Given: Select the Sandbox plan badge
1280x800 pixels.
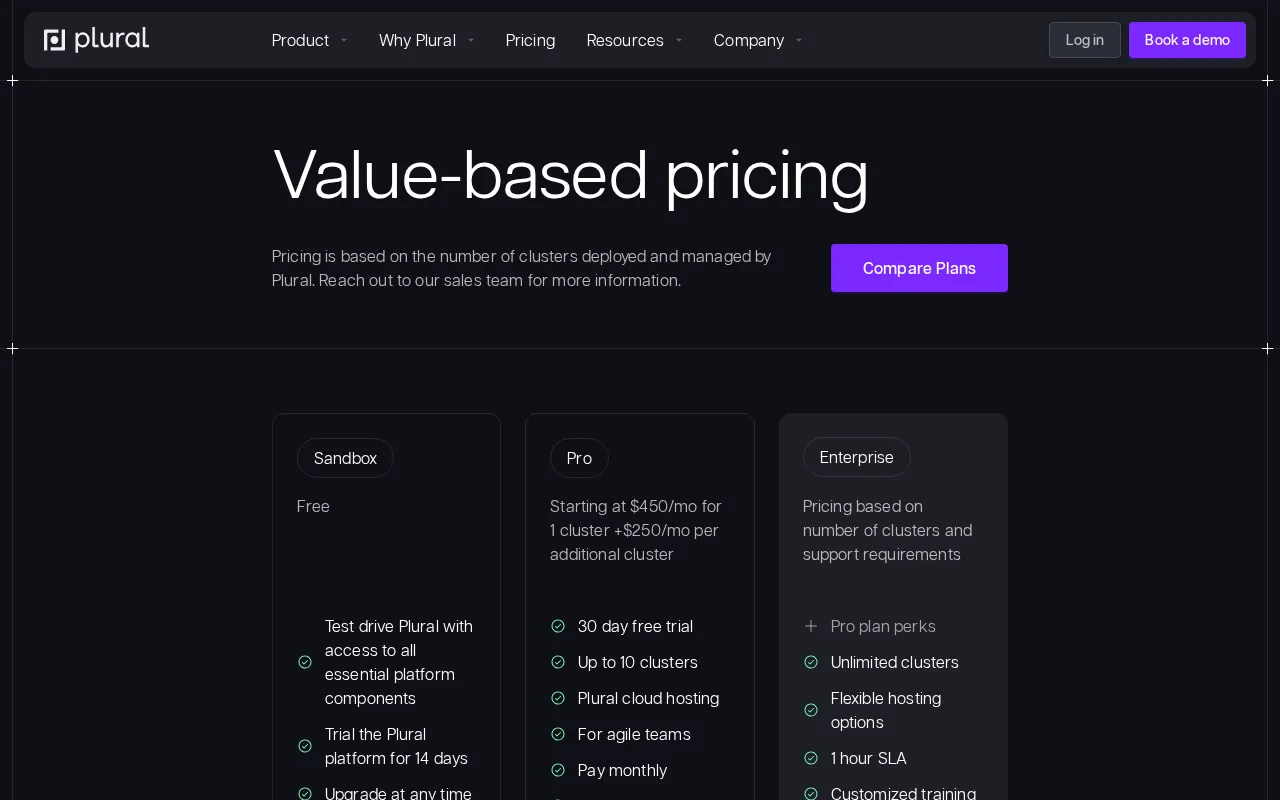Looking at the screenshot, I should pyautogui.click(x=345, y=458).
